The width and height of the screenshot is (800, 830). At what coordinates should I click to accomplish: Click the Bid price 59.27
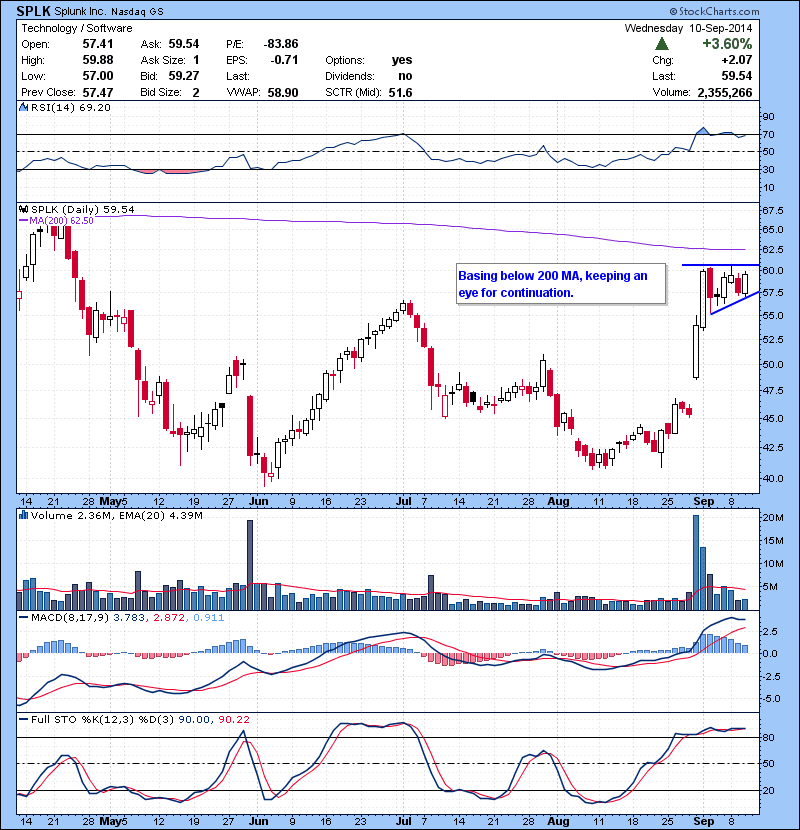point(184,76)
